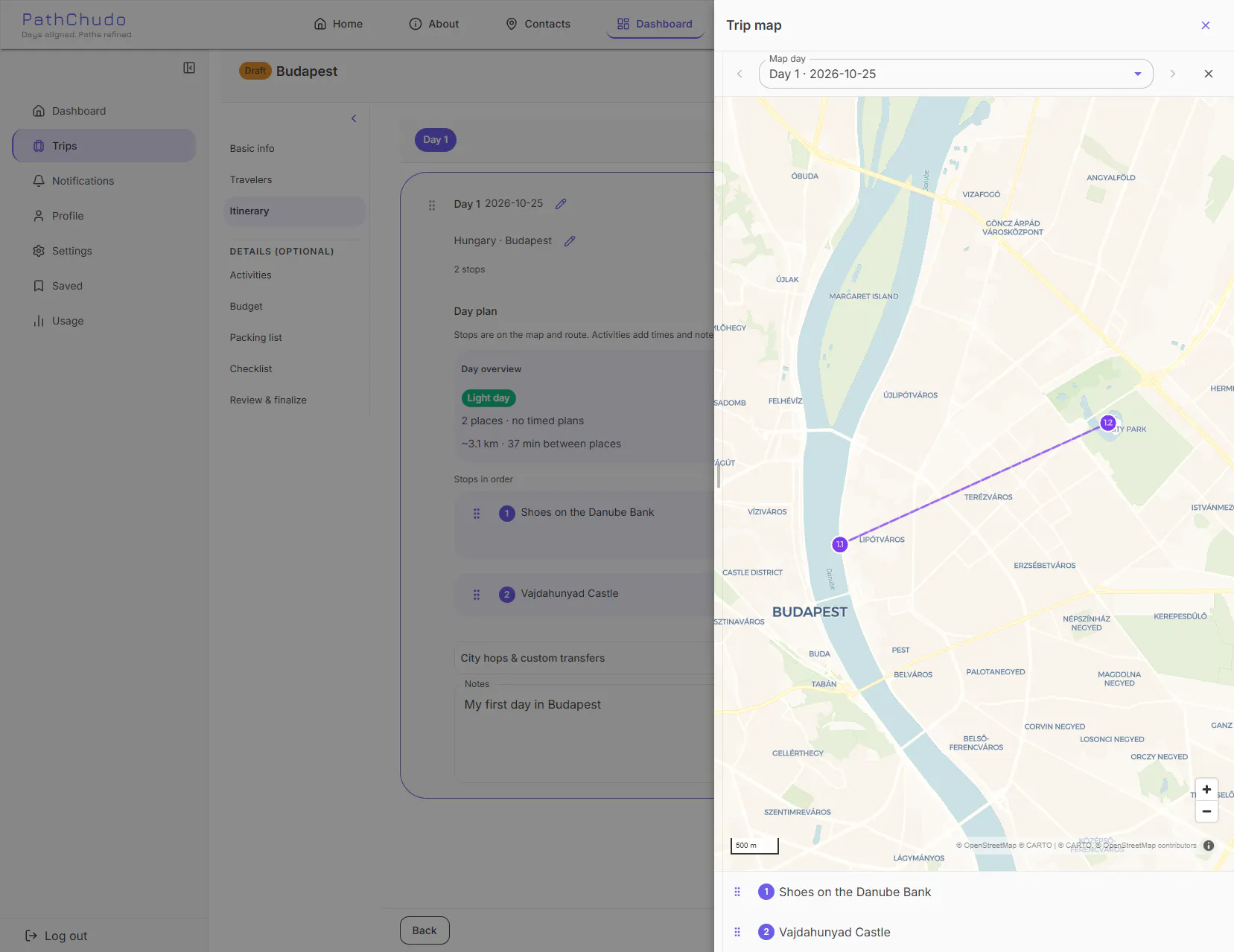Open Home in top navigation

coord(338,24)
